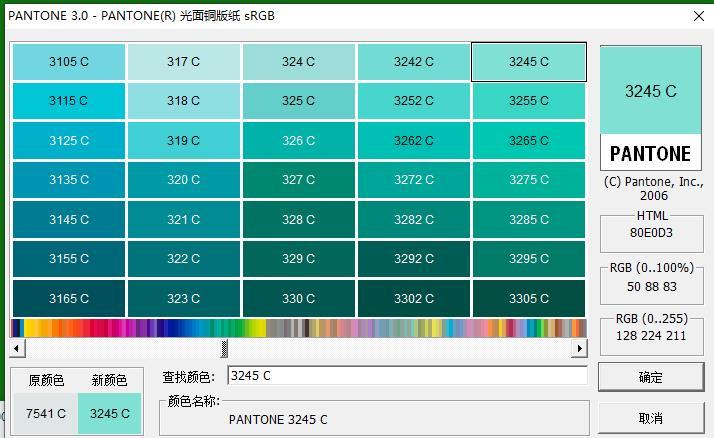Click the 确定 confirm button

[x=651, y=377]
